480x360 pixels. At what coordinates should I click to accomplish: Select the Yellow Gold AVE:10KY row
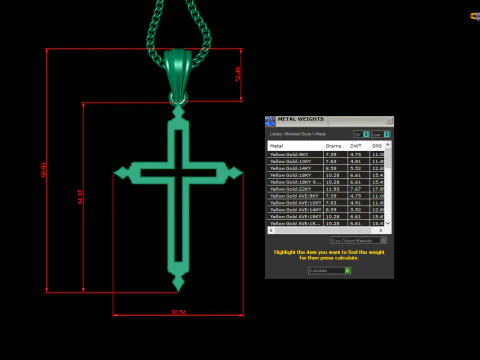tap(326, 203)
